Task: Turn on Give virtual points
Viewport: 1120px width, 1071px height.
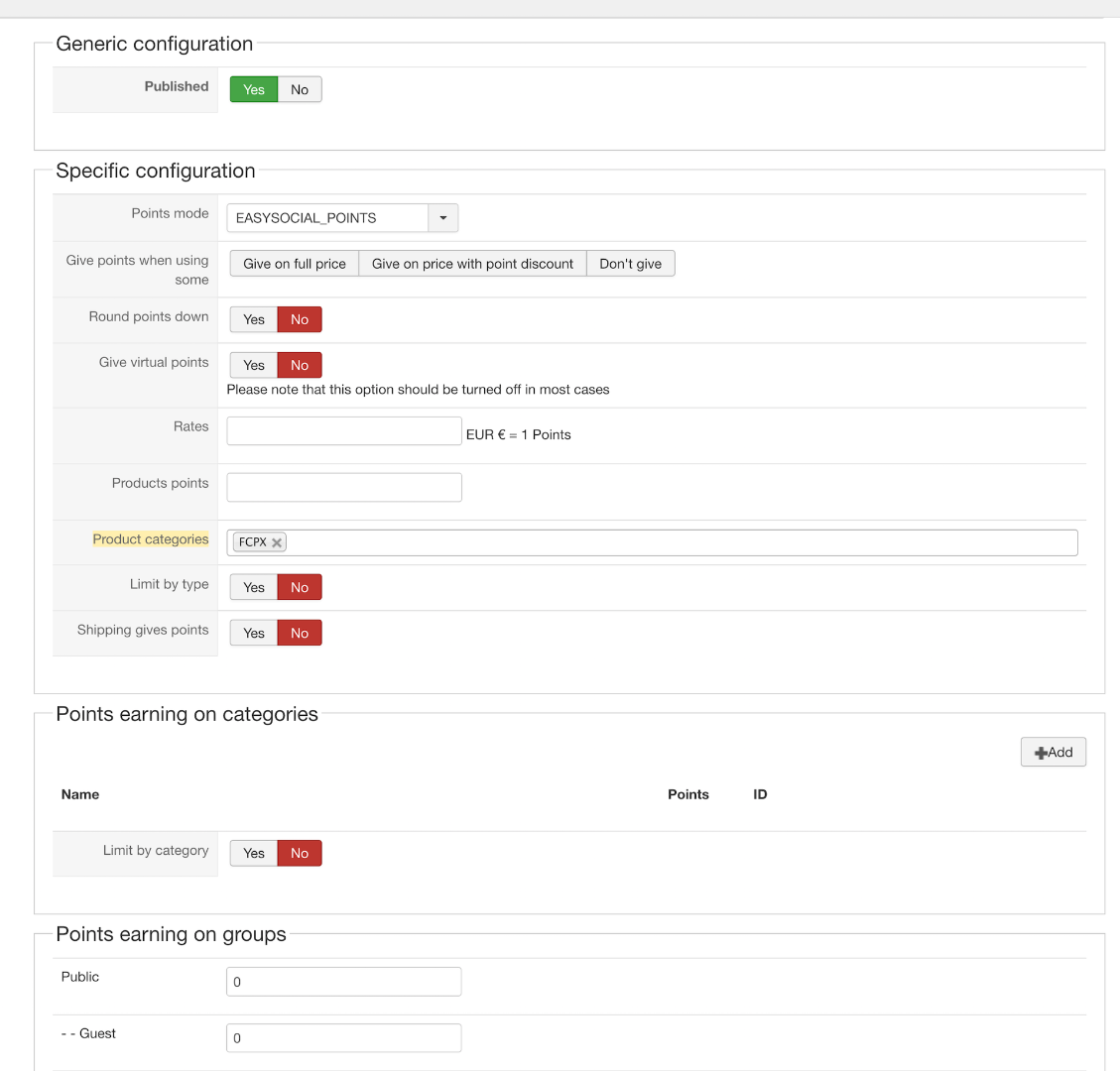Action: [x=254, y=366]
